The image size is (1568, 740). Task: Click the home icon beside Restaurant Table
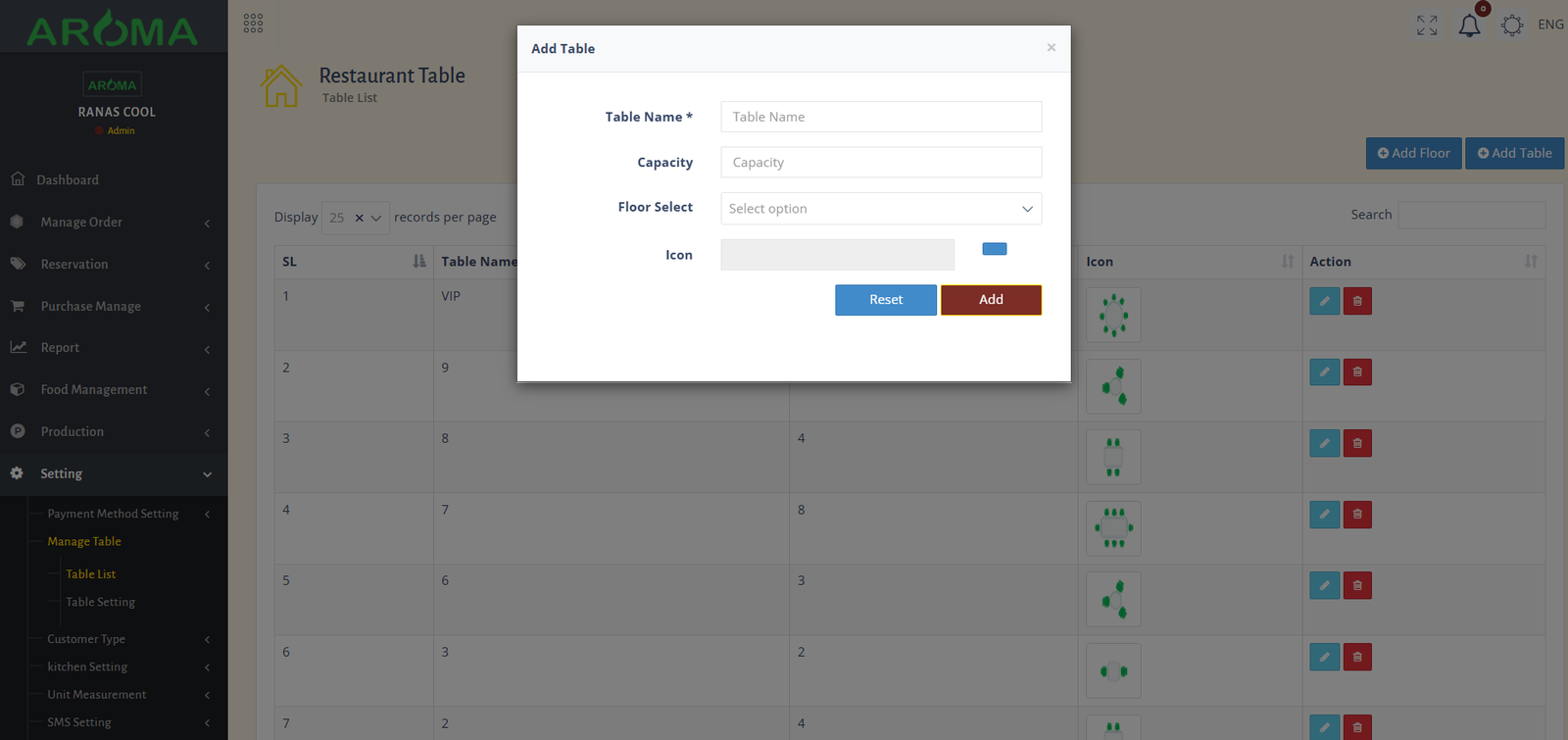click(281, 86)
